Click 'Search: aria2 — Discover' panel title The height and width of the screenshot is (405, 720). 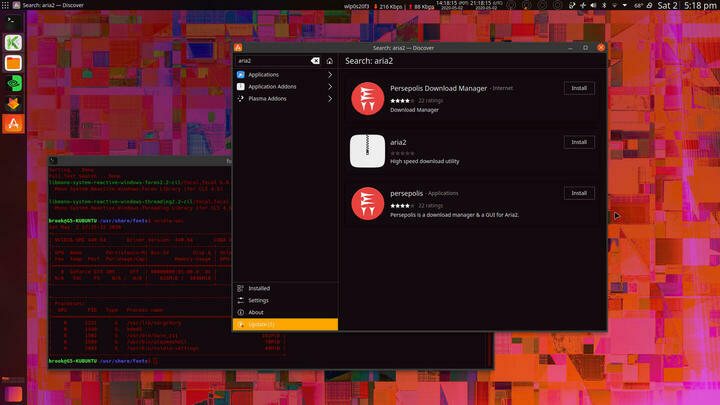tap(53, 5)
